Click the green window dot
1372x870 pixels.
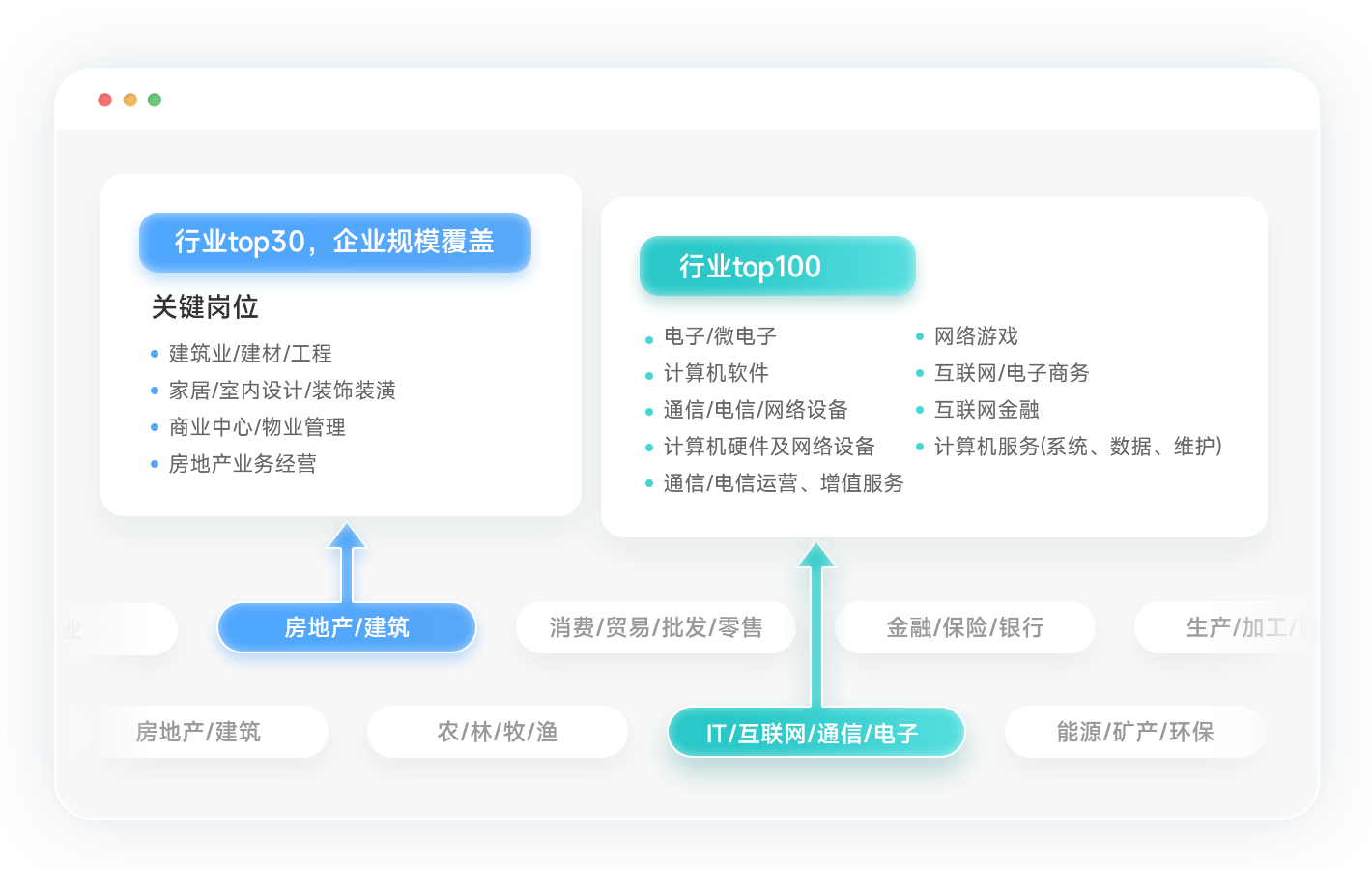click(155, 100)
